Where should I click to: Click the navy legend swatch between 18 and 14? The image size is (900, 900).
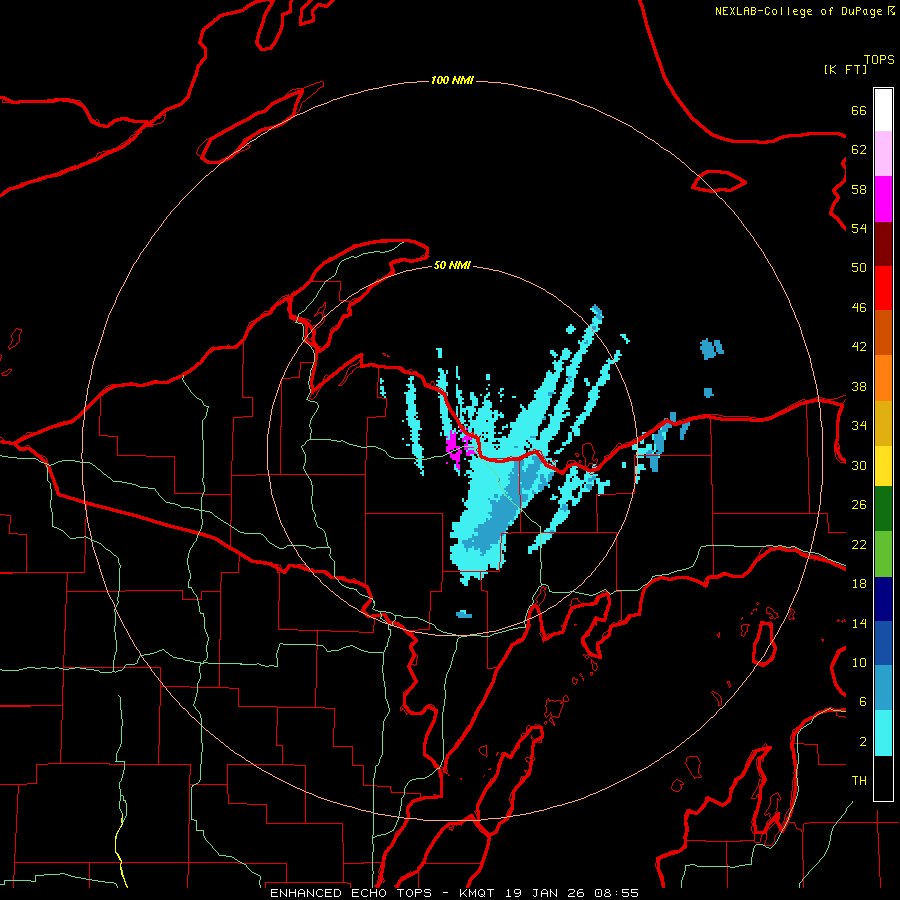(883, 599)
